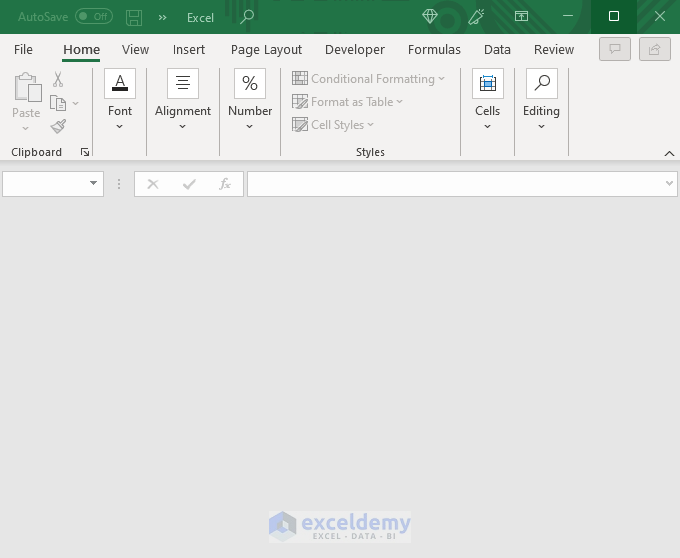Open the Copy dropdown arrow
The image size is (680, 558).
(x=75, y=103)
